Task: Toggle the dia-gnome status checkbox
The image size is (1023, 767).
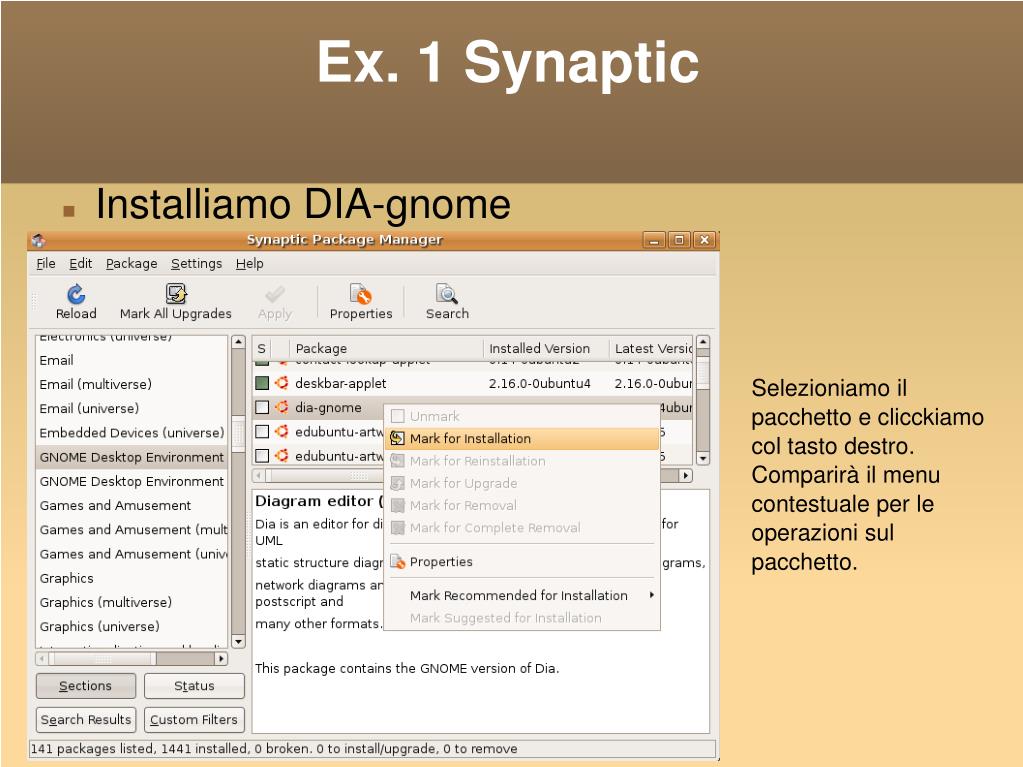Action: pyautogui.click(x=262, y=407)
